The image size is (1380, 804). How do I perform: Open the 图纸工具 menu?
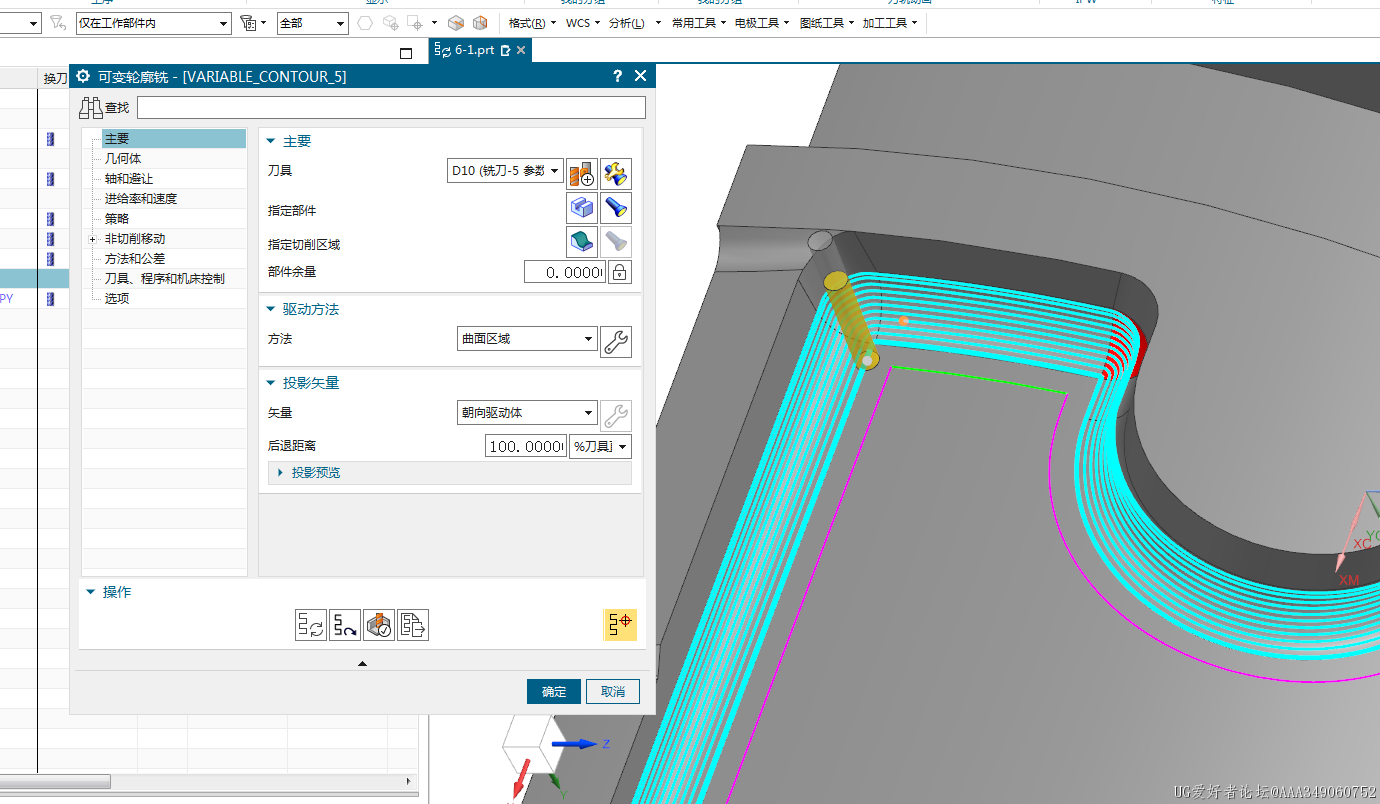[826, 23]
